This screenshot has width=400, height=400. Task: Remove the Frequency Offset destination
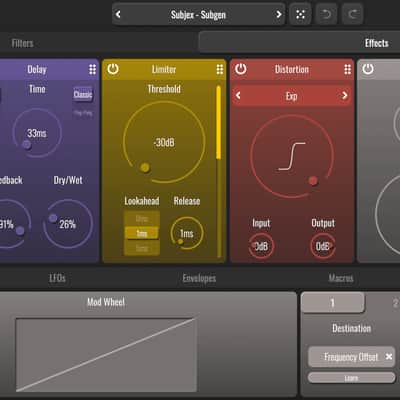pos(389,357)
